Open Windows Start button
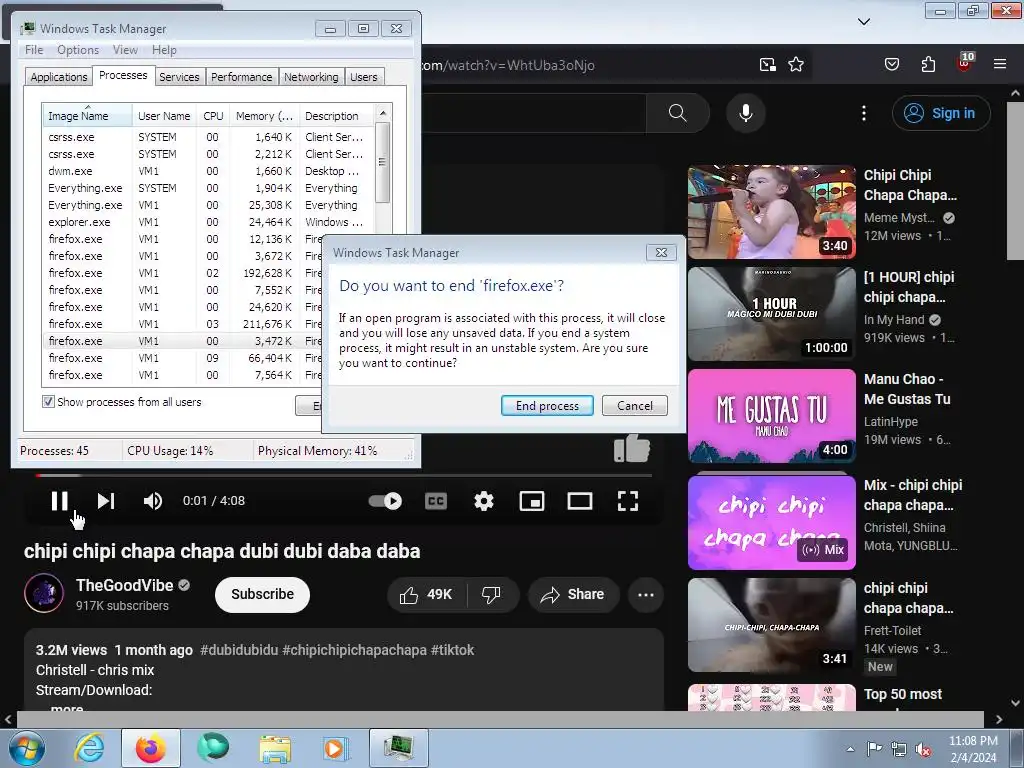Viewport: 1024px width, 768px height. point(26,748)
